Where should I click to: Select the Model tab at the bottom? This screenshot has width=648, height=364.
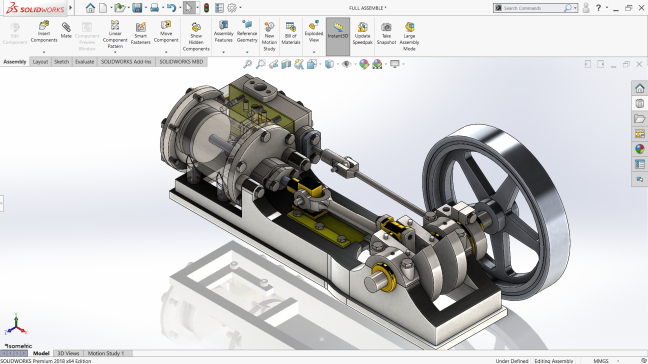[x=41, y=353]
